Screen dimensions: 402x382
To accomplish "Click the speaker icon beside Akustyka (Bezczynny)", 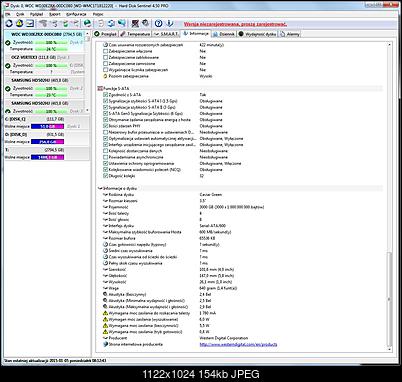I will [105, 294].
